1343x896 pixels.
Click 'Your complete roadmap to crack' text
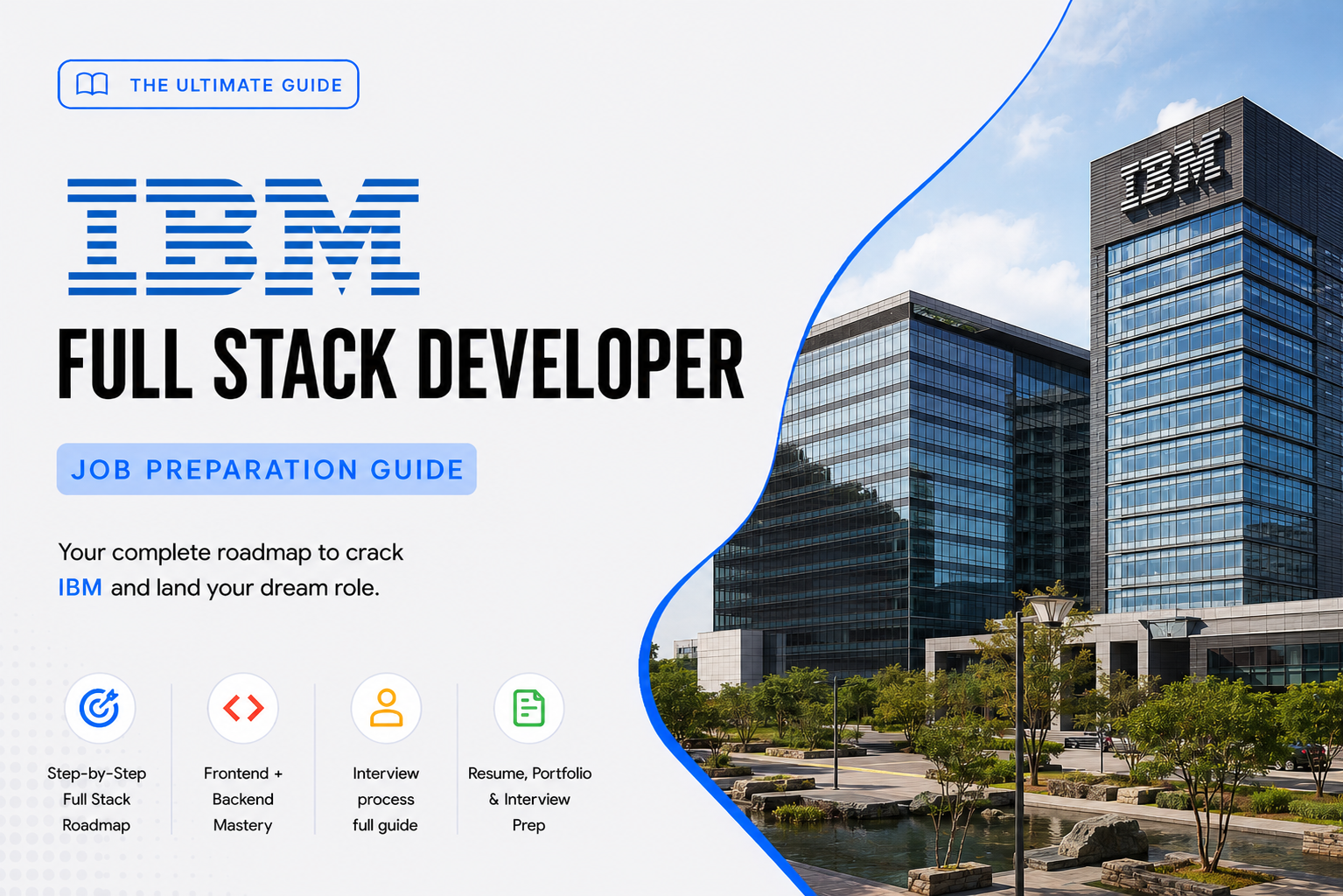(231, 552)
